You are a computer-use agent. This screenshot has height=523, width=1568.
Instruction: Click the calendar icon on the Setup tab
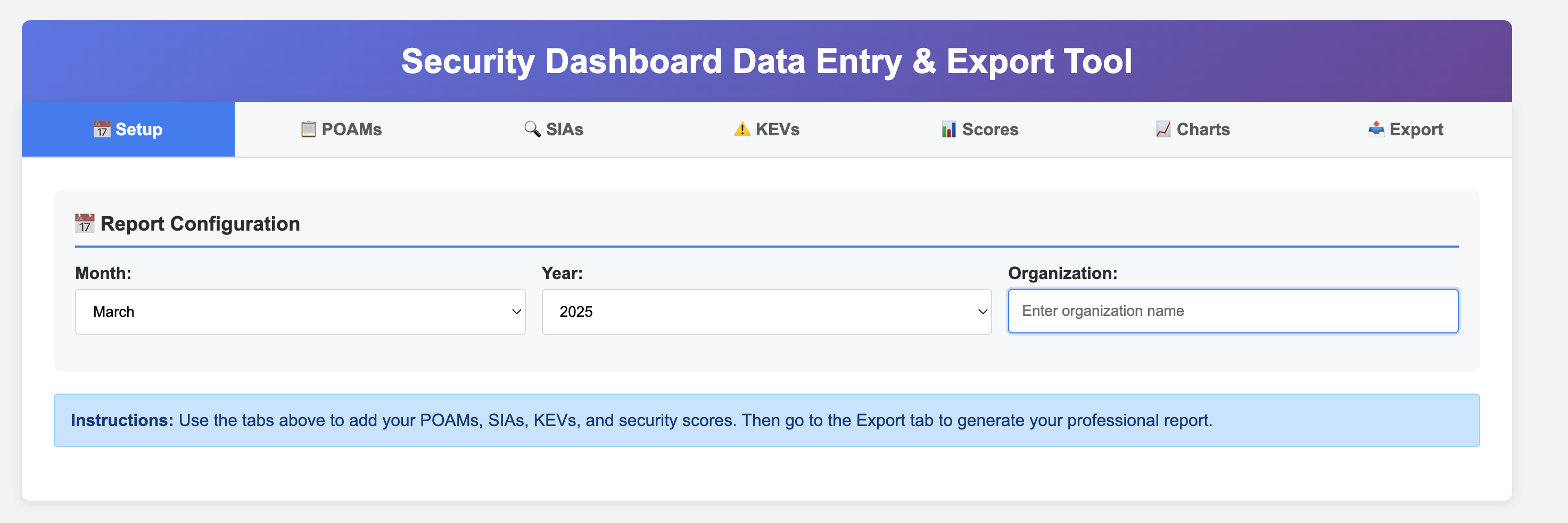pyautogui.click(x=101, y=129)
